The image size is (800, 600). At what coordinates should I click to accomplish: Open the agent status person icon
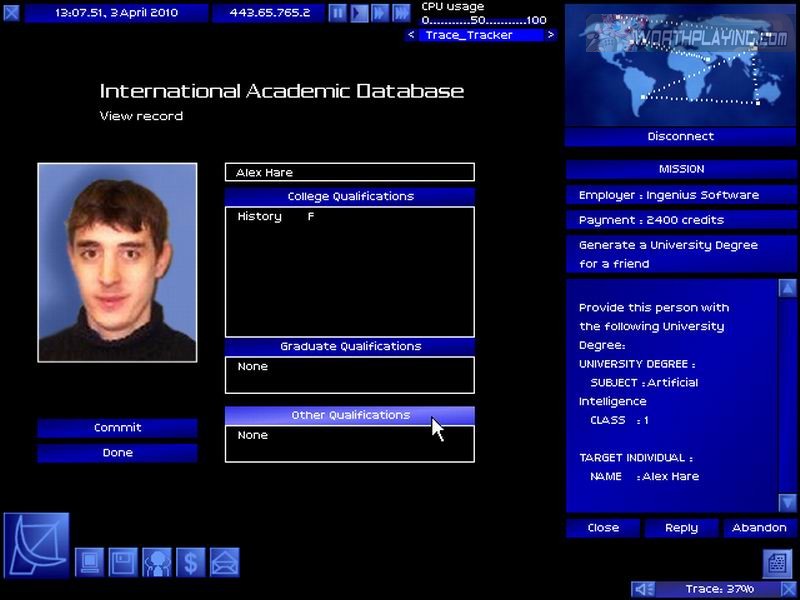[x=157, y=562]
